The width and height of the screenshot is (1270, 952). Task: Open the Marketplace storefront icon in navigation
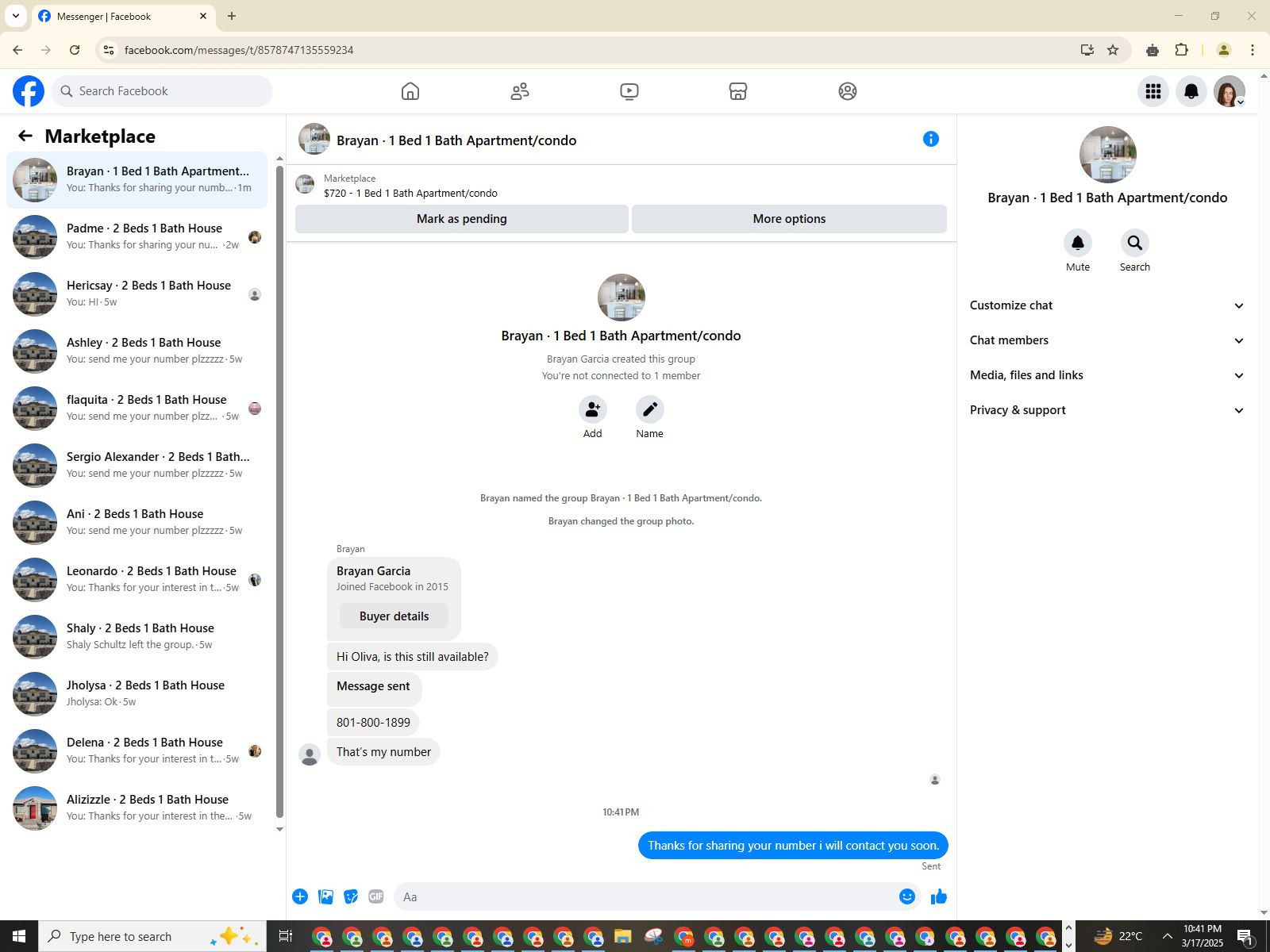tap(738, 91)
